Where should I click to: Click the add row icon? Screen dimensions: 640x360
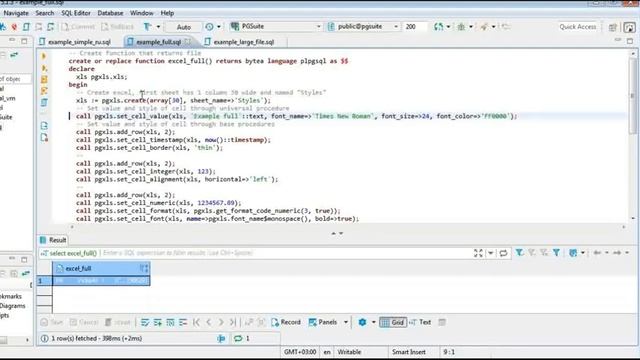[158, 322]
